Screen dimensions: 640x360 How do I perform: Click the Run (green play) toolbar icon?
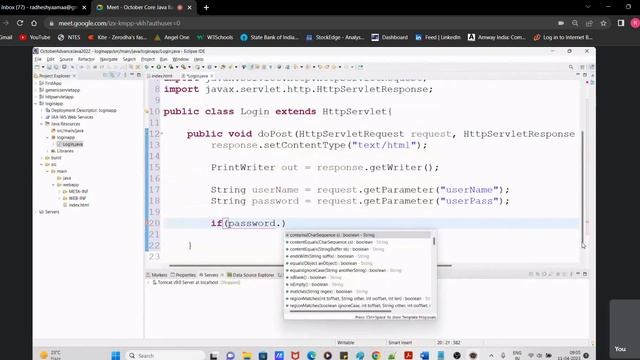point(159,67)
